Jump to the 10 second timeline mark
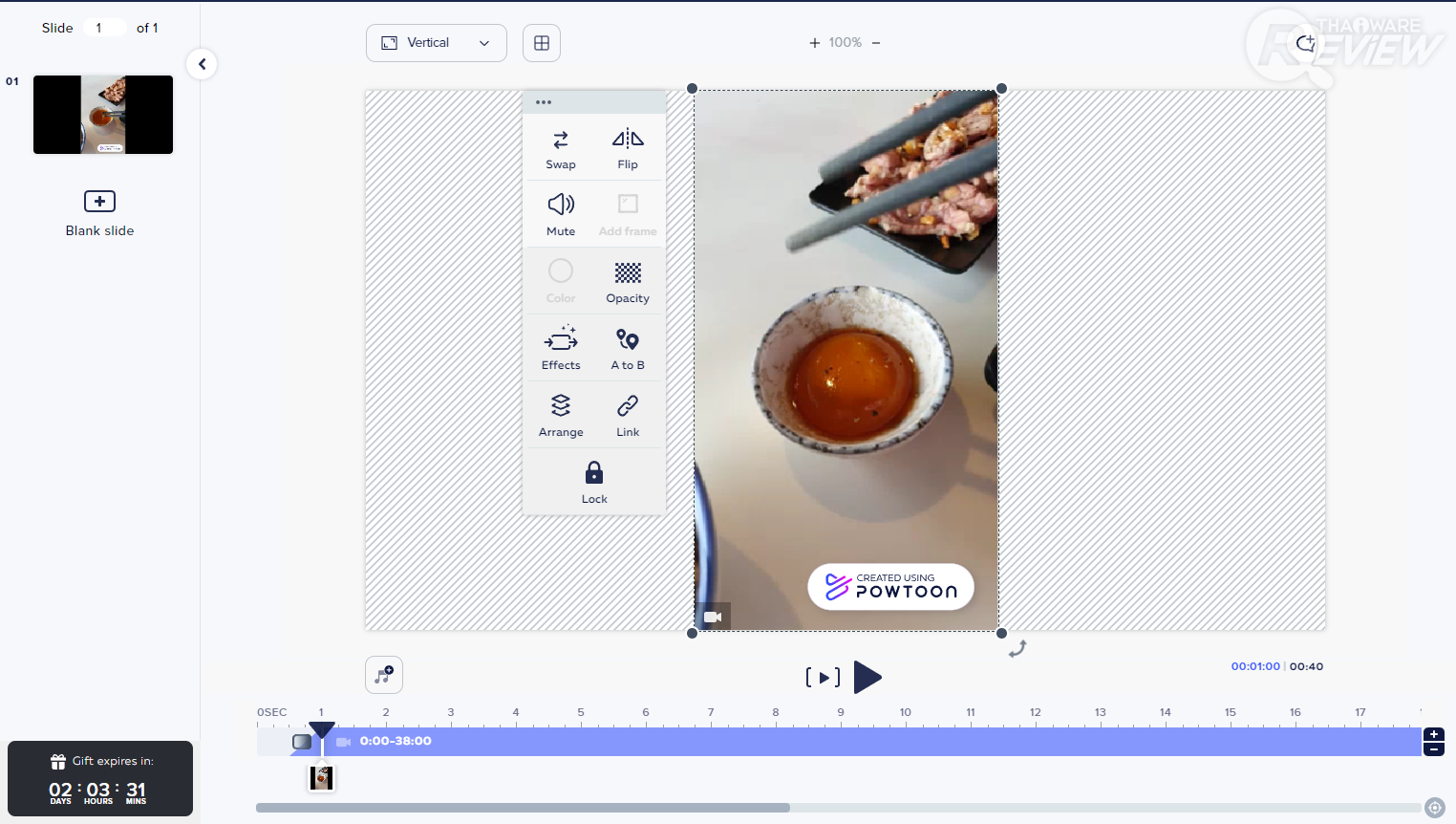 click(906, 713)
